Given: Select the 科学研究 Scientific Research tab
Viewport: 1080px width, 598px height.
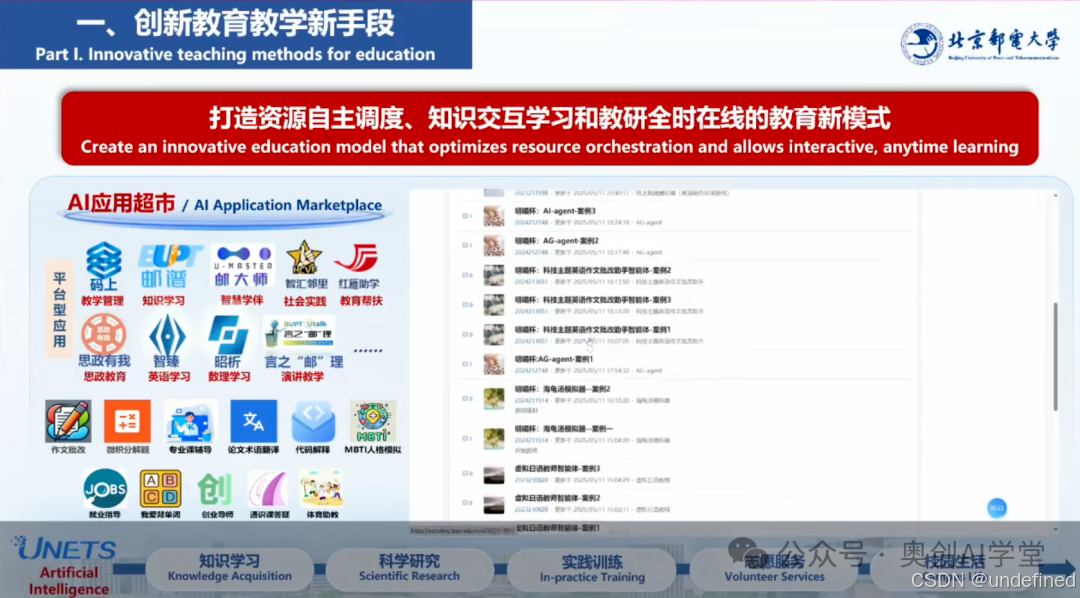Looking at the screenshot, I should [409, 568].
